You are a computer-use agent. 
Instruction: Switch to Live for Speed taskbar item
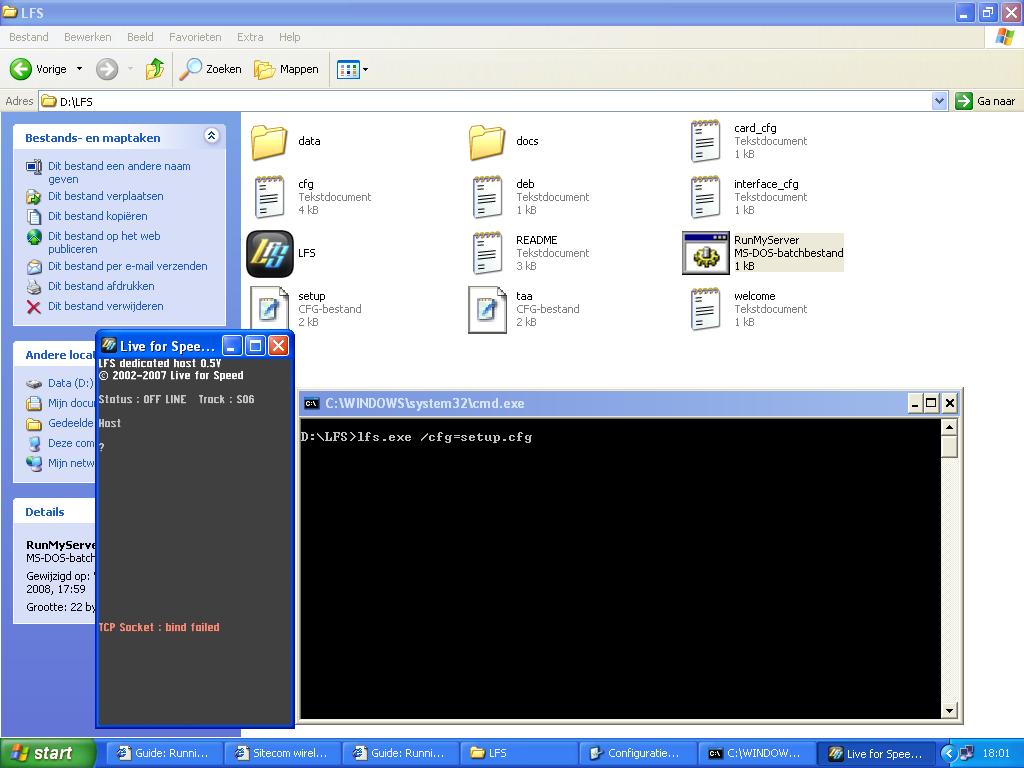pyautogui.click(x=876, y=753)
